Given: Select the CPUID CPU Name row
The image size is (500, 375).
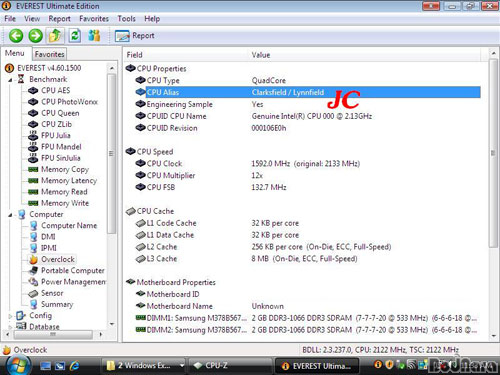Looking at the screenshot, I should [303, 116].
